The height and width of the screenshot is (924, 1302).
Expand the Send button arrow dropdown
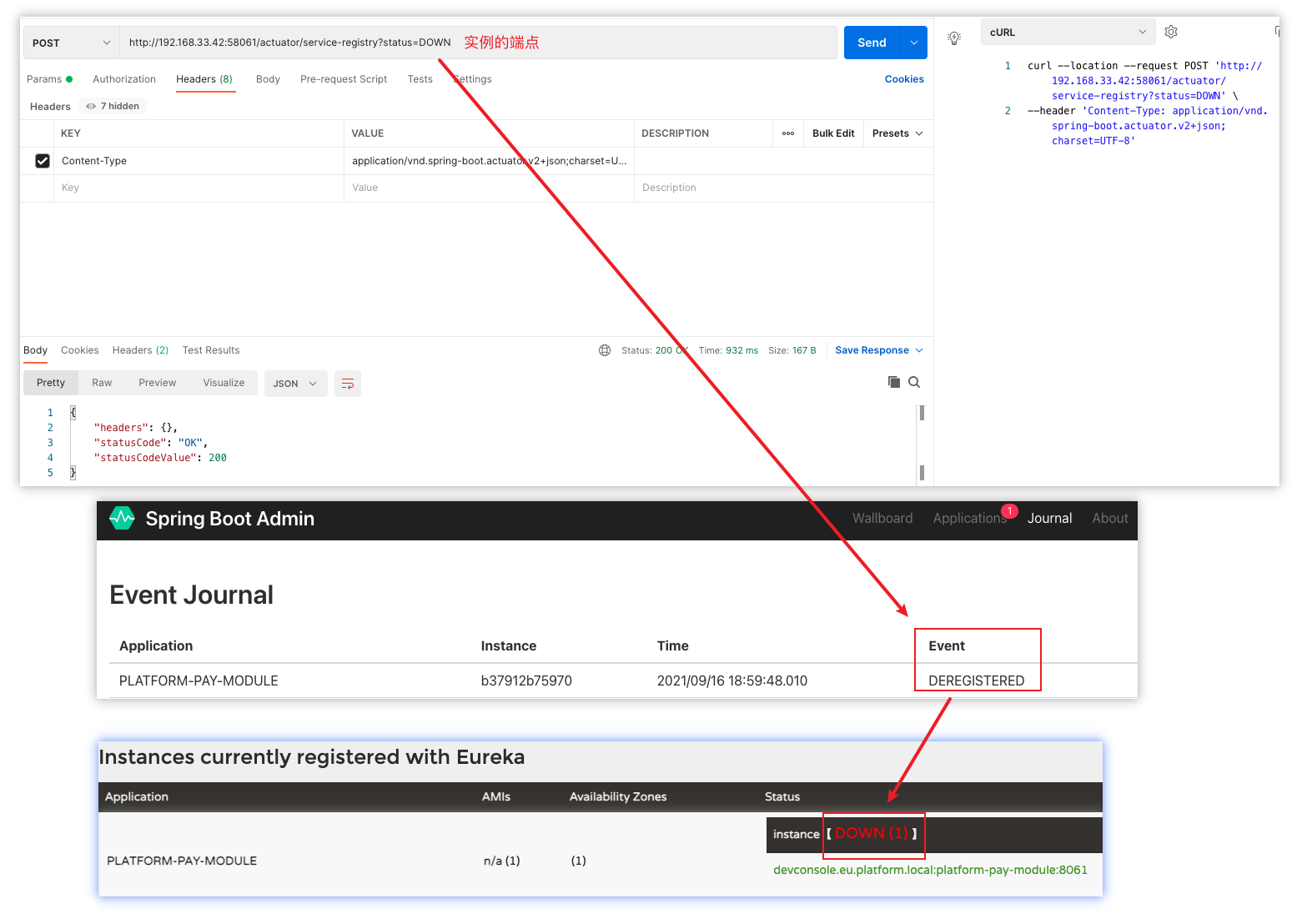[914, 43]
